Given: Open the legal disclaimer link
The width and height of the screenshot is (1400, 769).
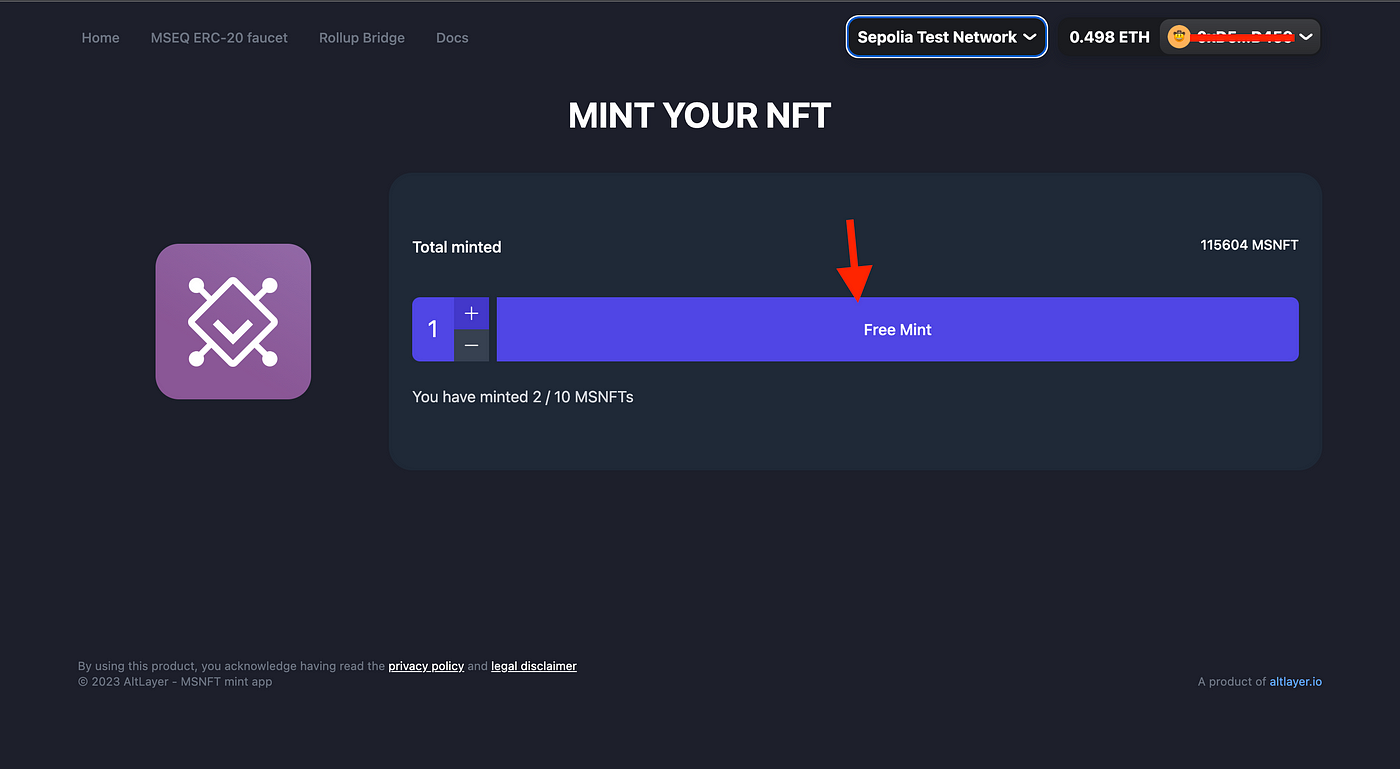Looking at the screenshot, I should click(x=534, y=666).
